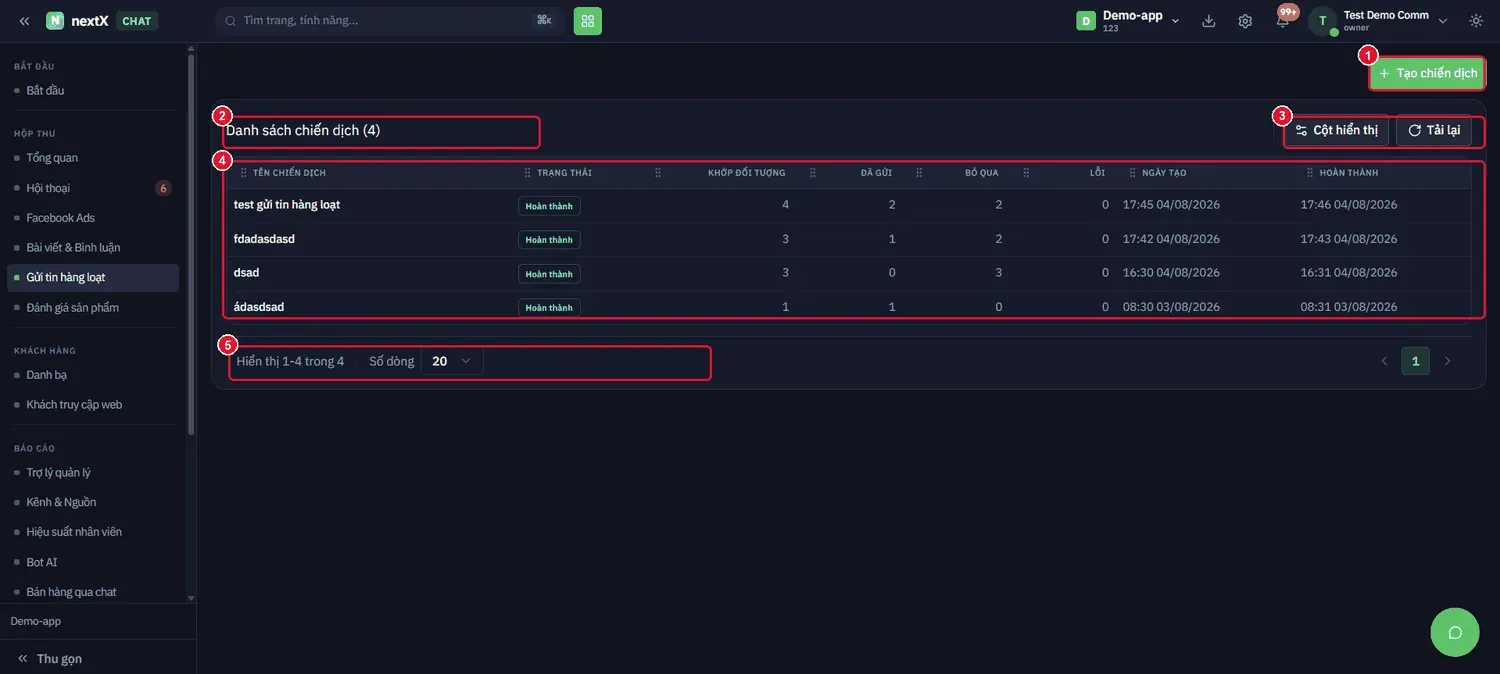The image size is (1500, 674).
Task: Open campaign "dsad" row
Action: pyautogui.click(x=849, y=273)
